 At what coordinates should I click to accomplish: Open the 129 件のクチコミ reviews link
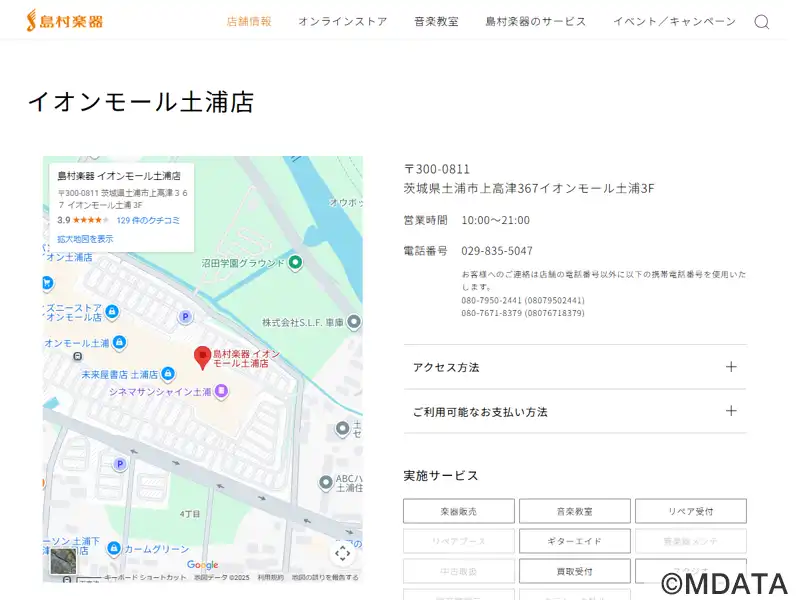click(x=148, y=220)
